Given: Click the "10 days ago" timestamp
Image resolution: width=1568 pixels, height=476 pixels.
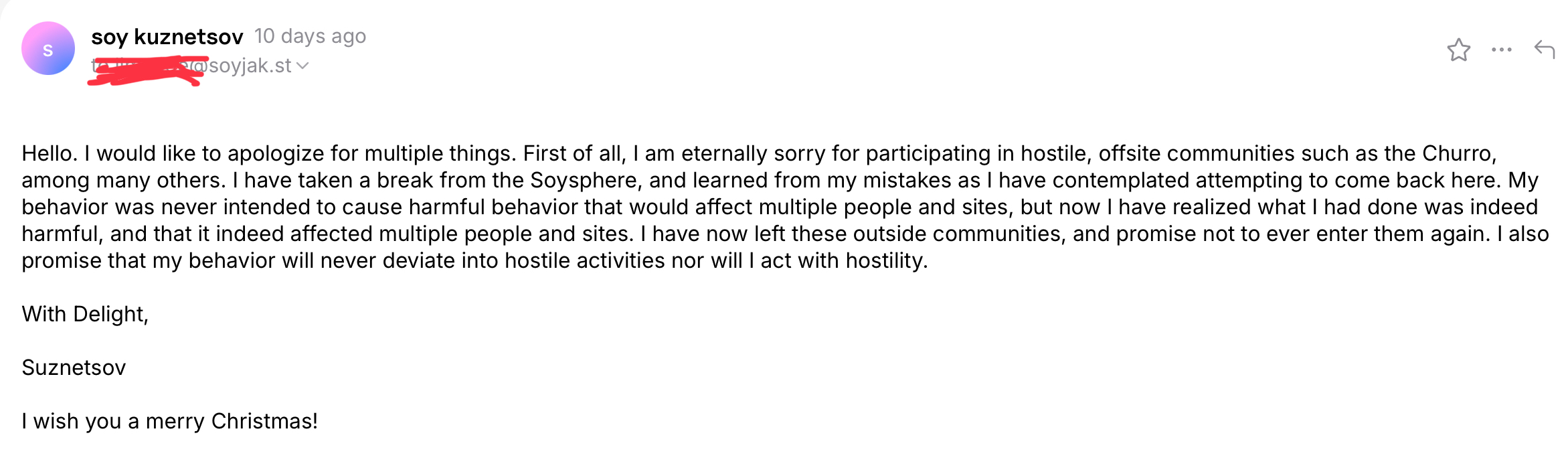Looking at the screenshot, I should pyautogui.click(x=310, y=36).
